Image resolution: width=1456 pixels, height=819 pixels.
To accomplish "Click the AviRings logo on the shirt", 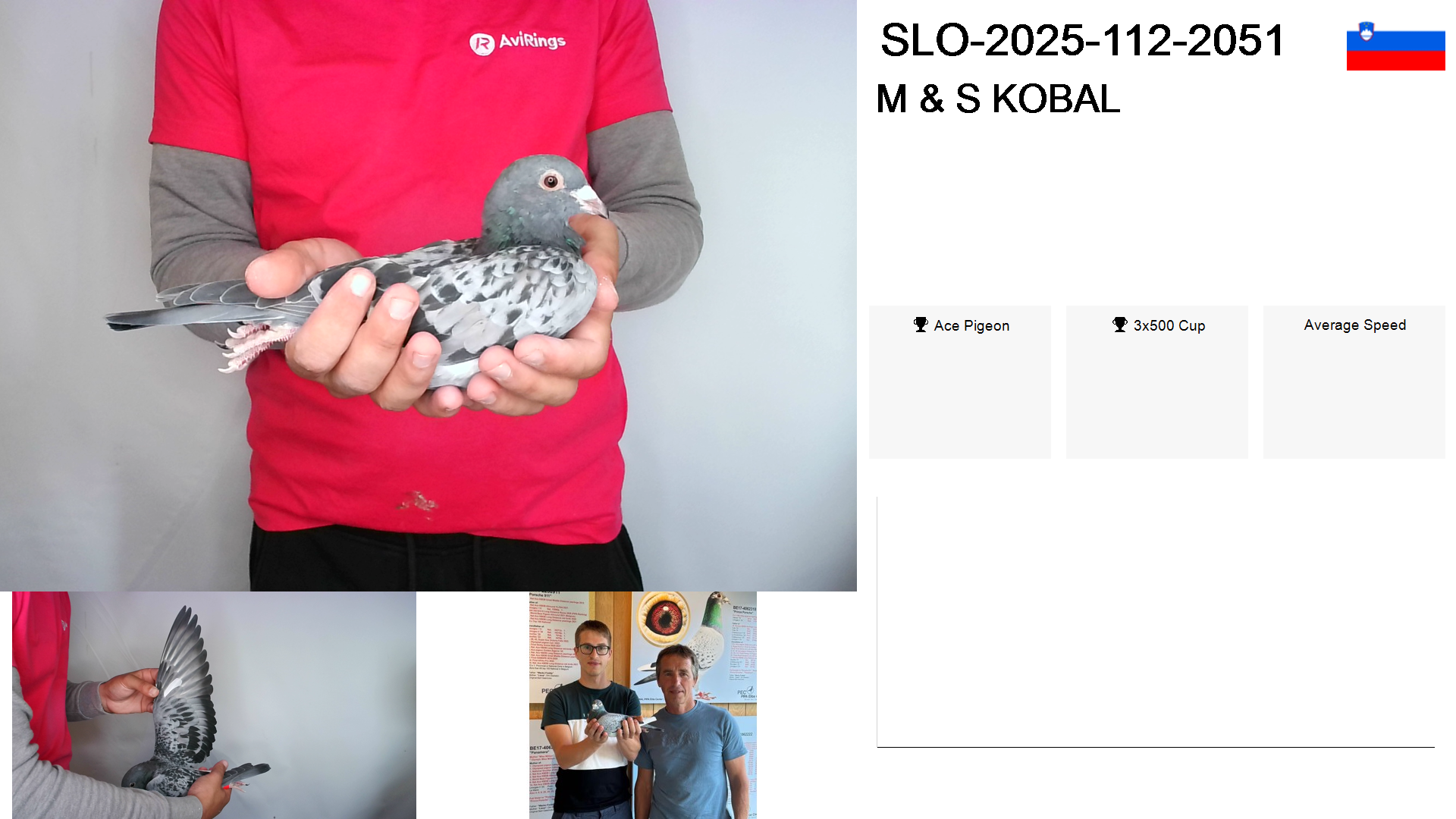I will [517, 42].
